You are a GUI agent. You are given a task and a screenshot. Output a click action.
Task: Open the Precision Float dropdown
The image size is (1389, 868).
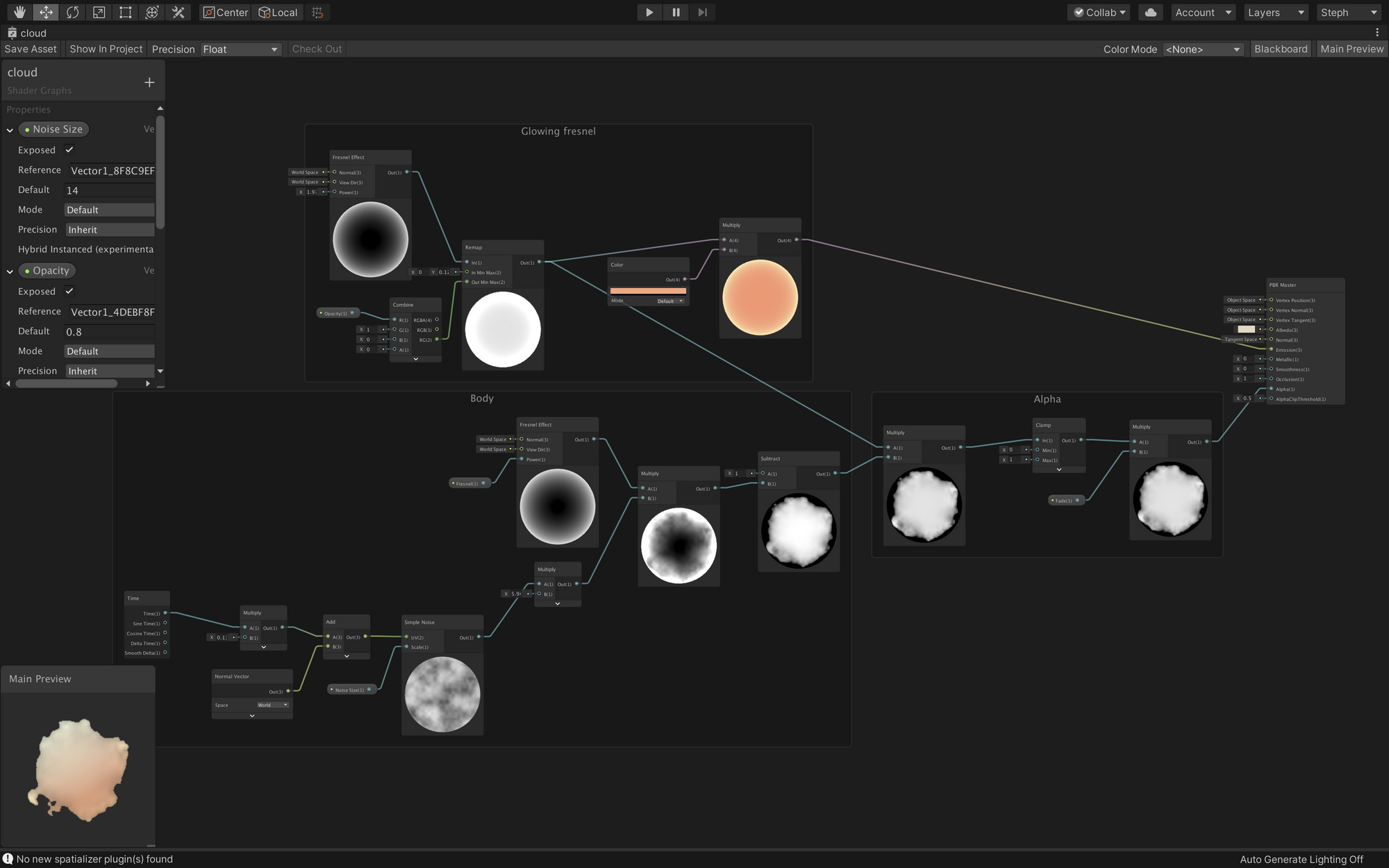pyautogui.click(x=240, y=49)
